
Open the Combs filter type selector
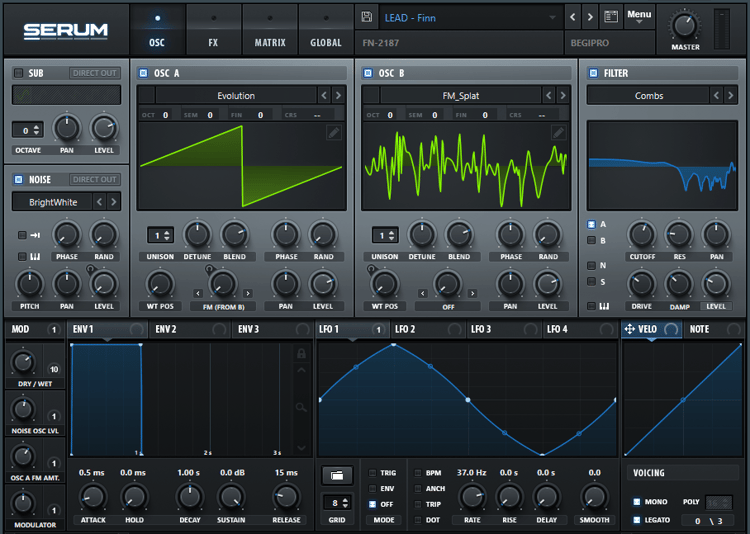pos(649,95)
